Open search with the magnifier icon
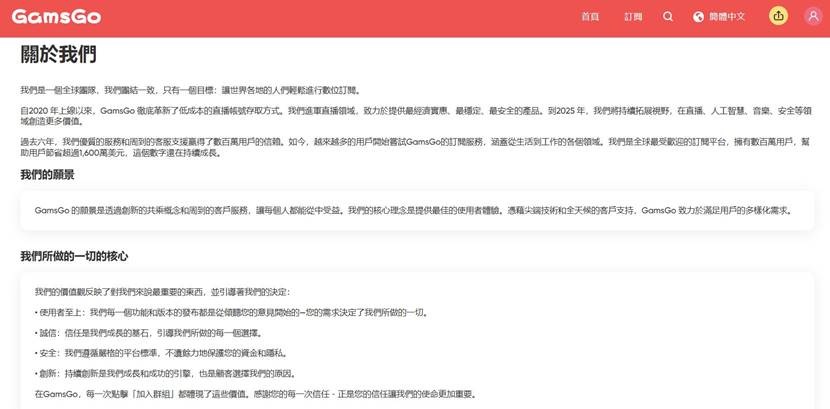 [x=668, y=17]
